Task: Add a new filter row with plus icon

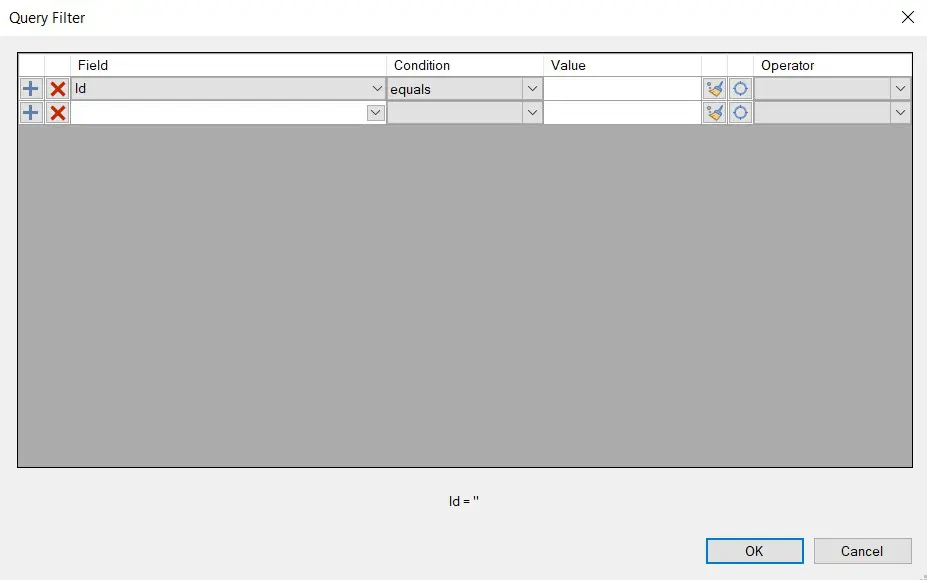Action: click(x=30, y=88)
